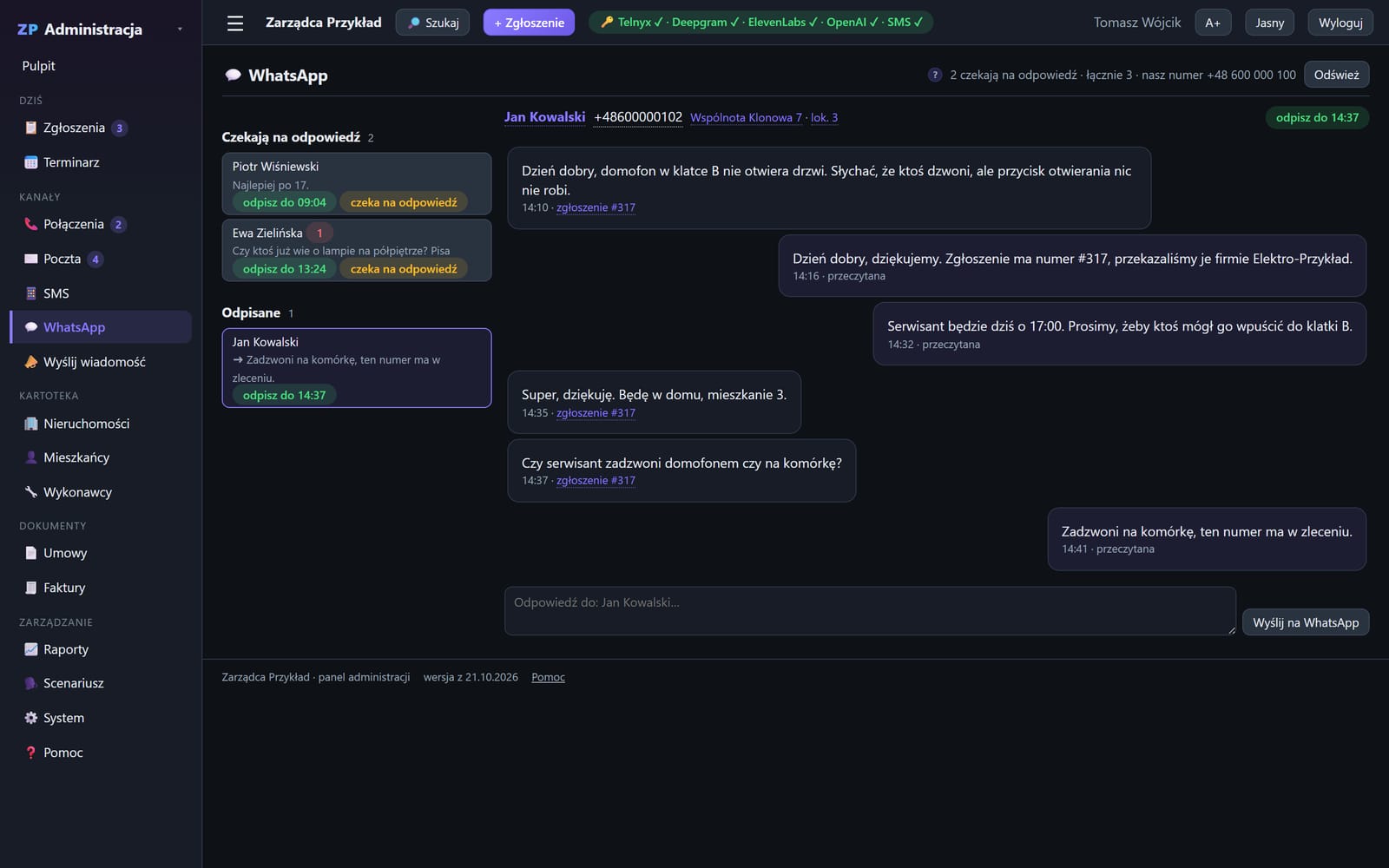The height and width of the screenshot is (868, 1389).
Task: Click the Umowy document icon
Action: point(31,553)
